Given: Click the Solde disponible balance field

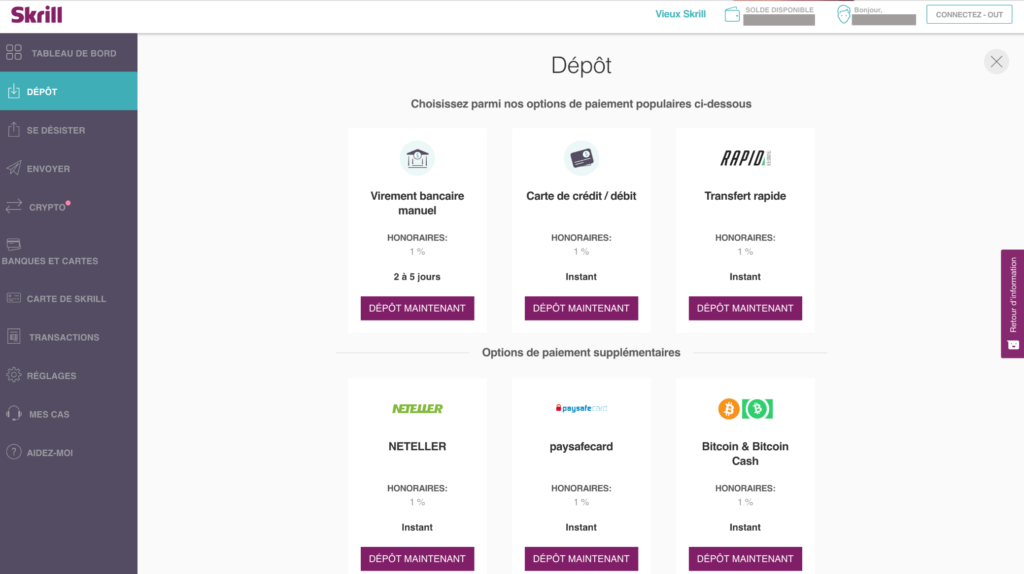Looking at the screenshot, I should click(x=779, y=20).
